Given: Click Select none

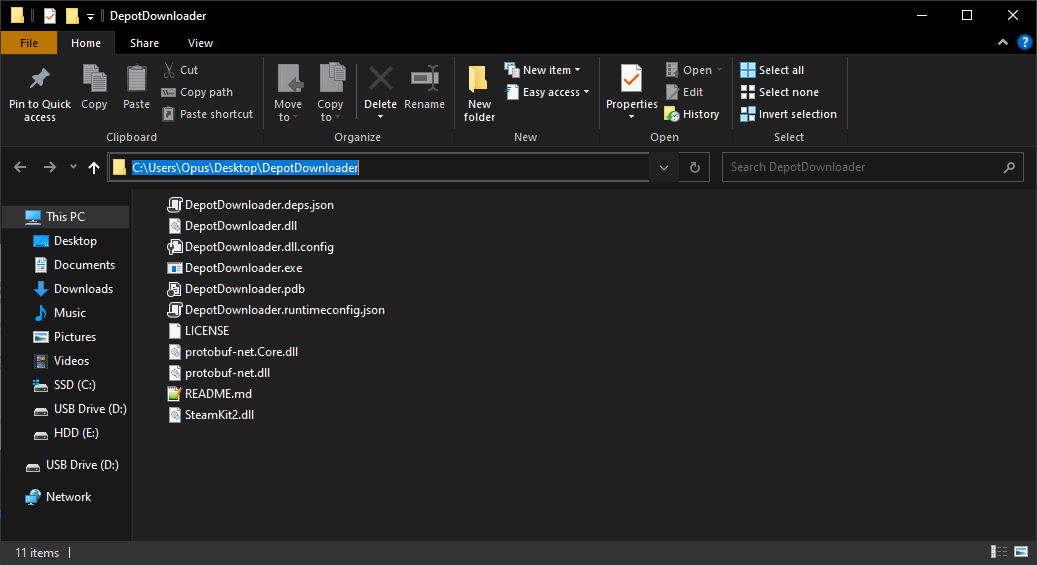Looking at the screenshot, I should pyautogui.click(x=780, y=92).
